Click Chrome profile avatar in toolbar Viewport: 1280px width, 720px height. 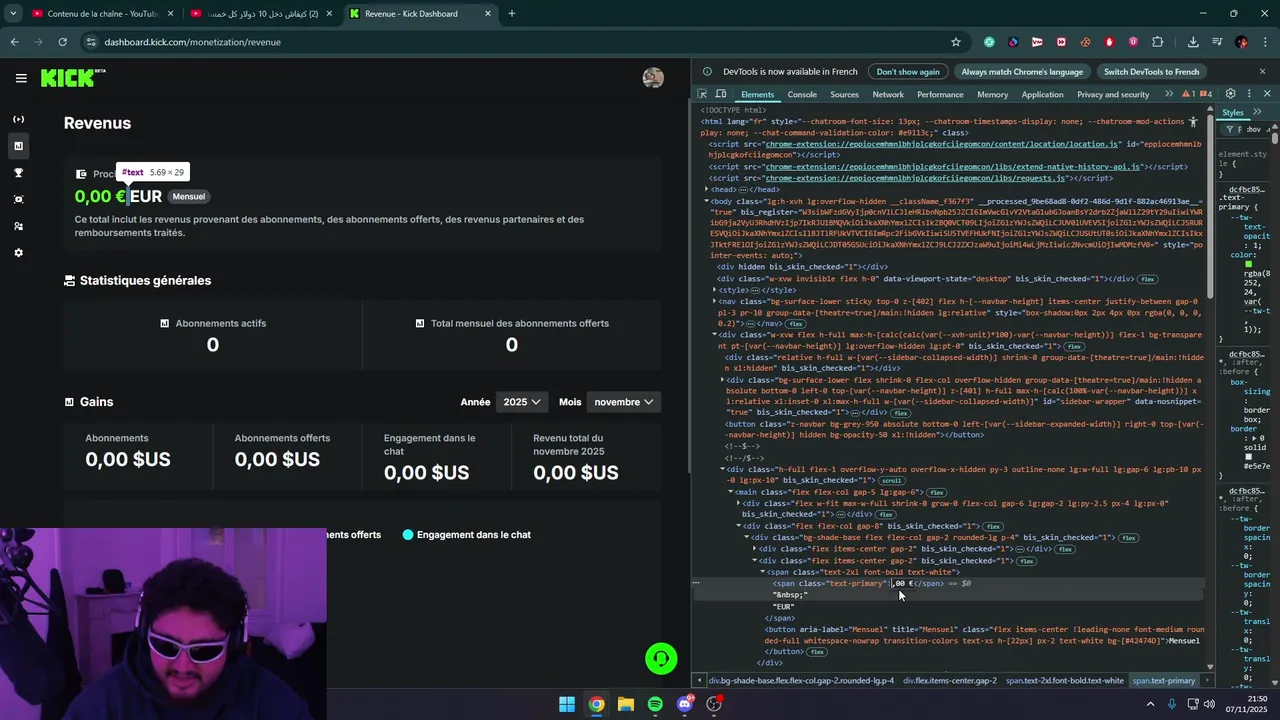(1241, 42)
